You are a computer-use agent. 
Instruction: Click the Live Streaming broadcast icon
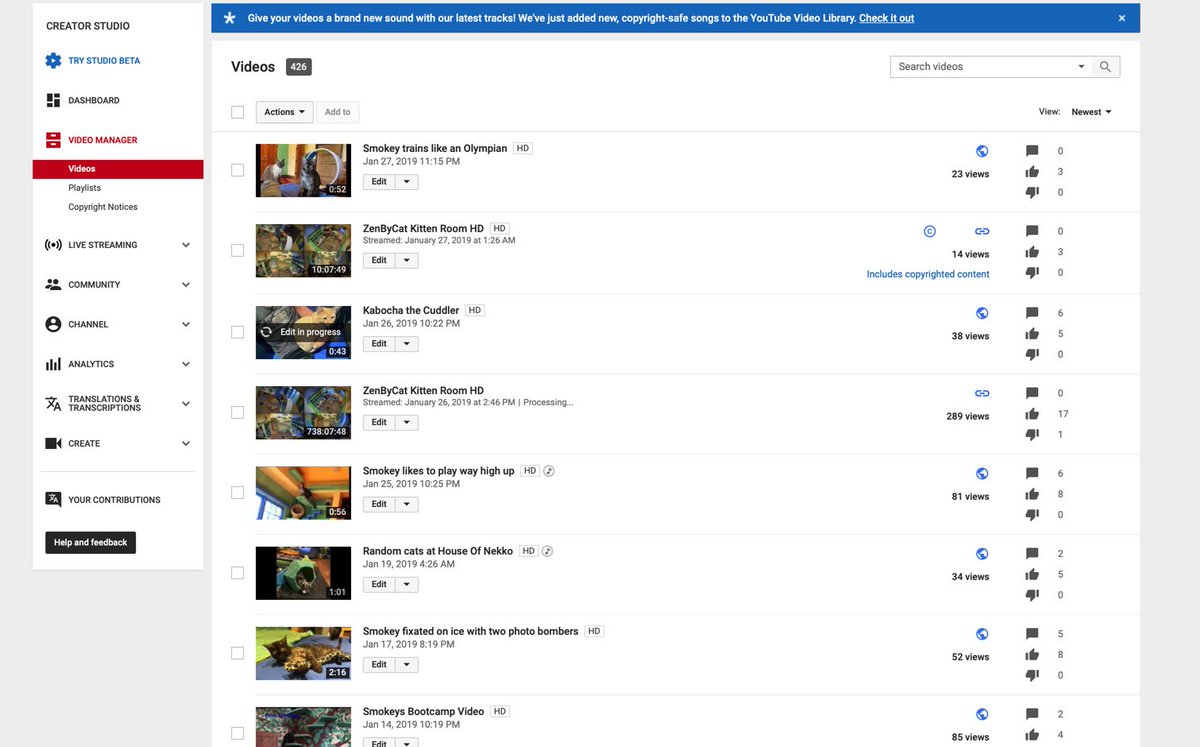(53, 245)
